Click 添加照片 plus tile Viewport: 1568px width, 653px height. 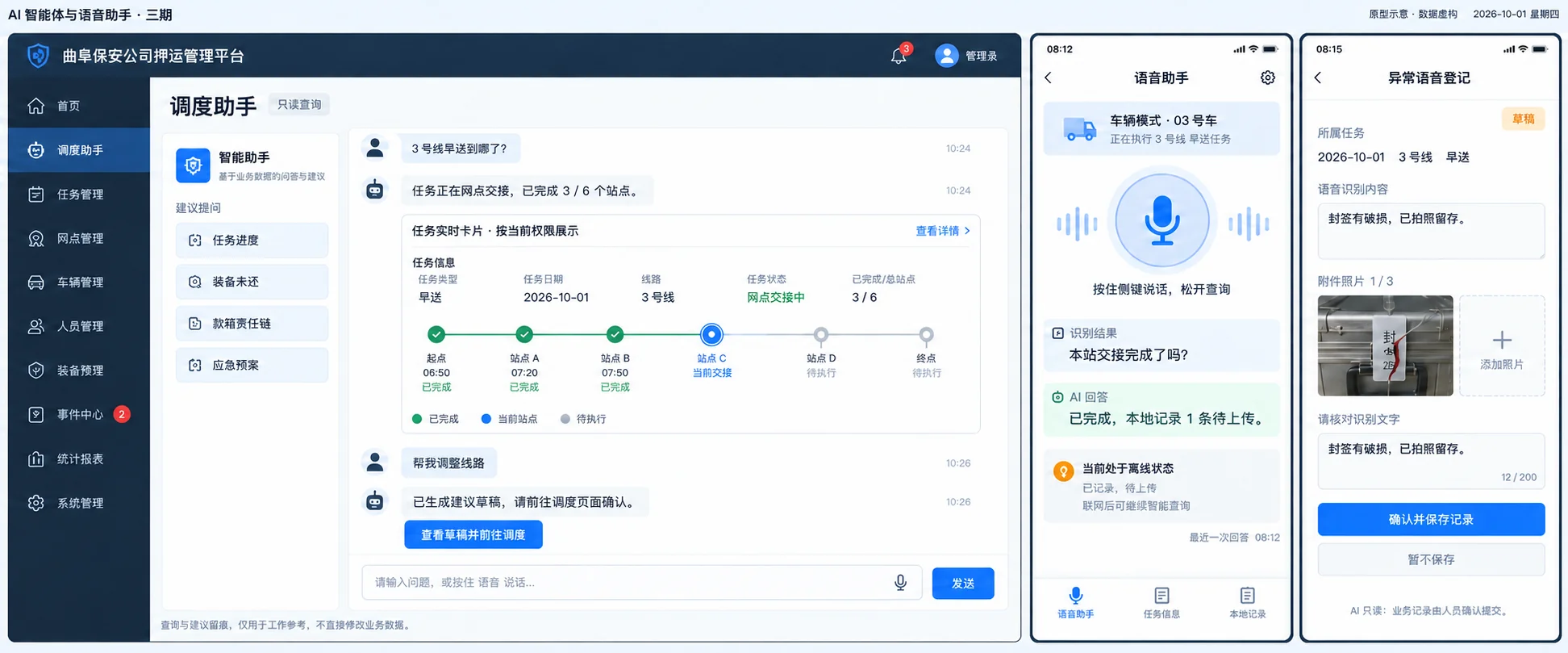1502,345
